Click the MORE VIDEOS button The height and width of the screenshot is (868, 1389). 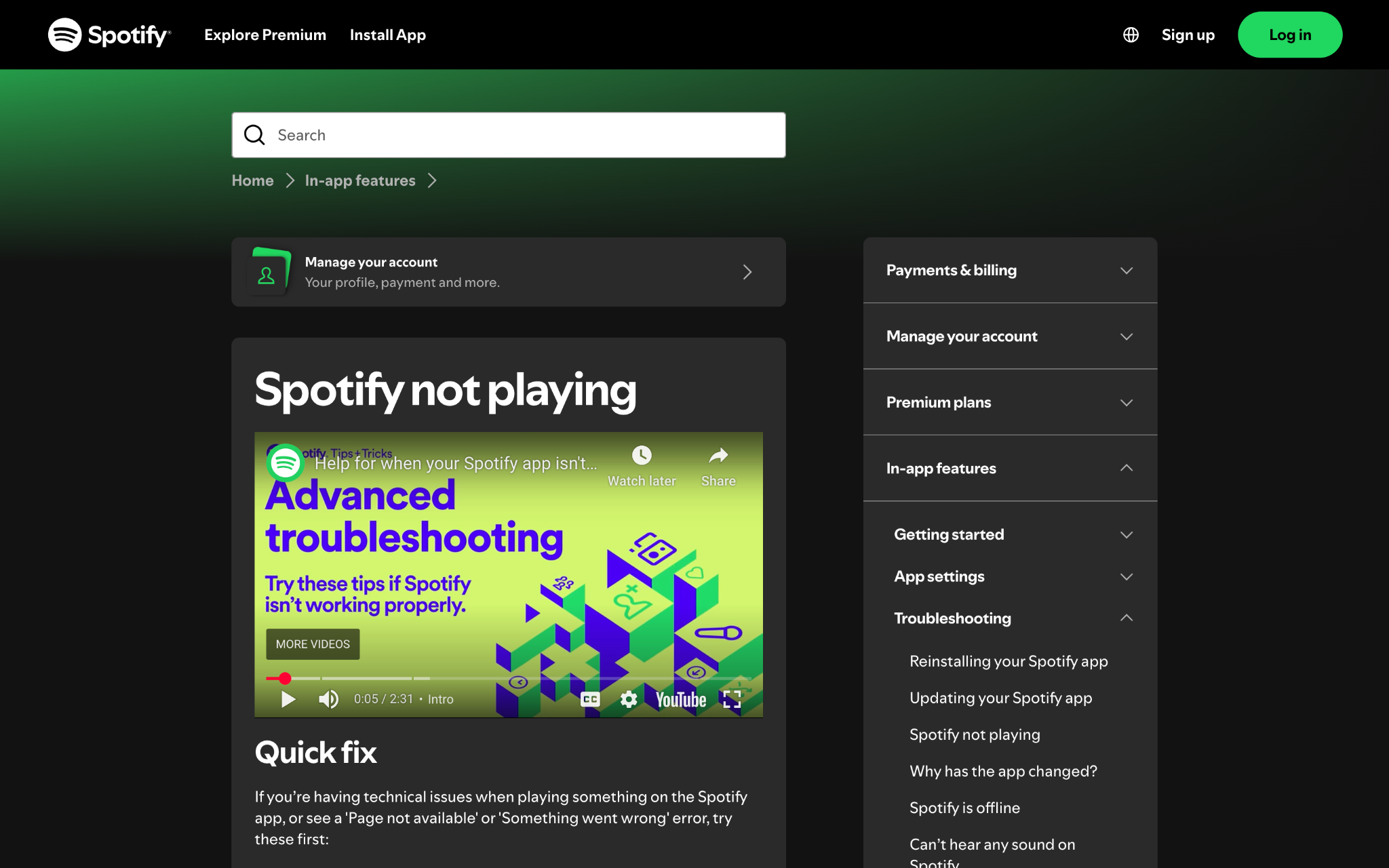coord(313,644)
